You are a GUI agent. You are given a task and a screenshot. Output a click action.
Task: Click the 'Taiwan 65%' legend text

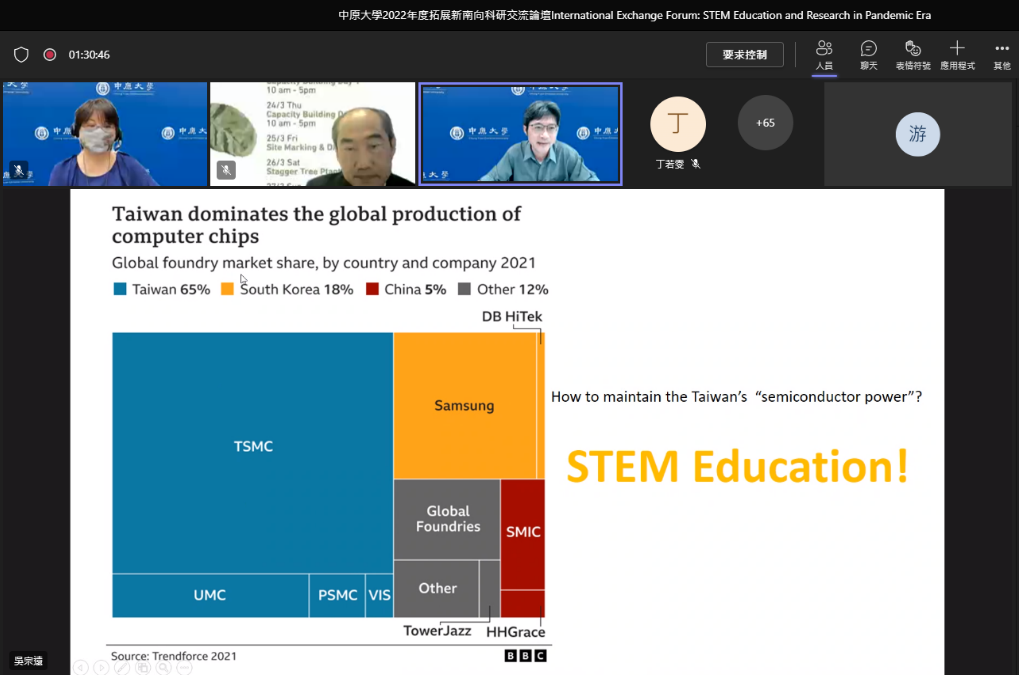[x=171, y=289]
